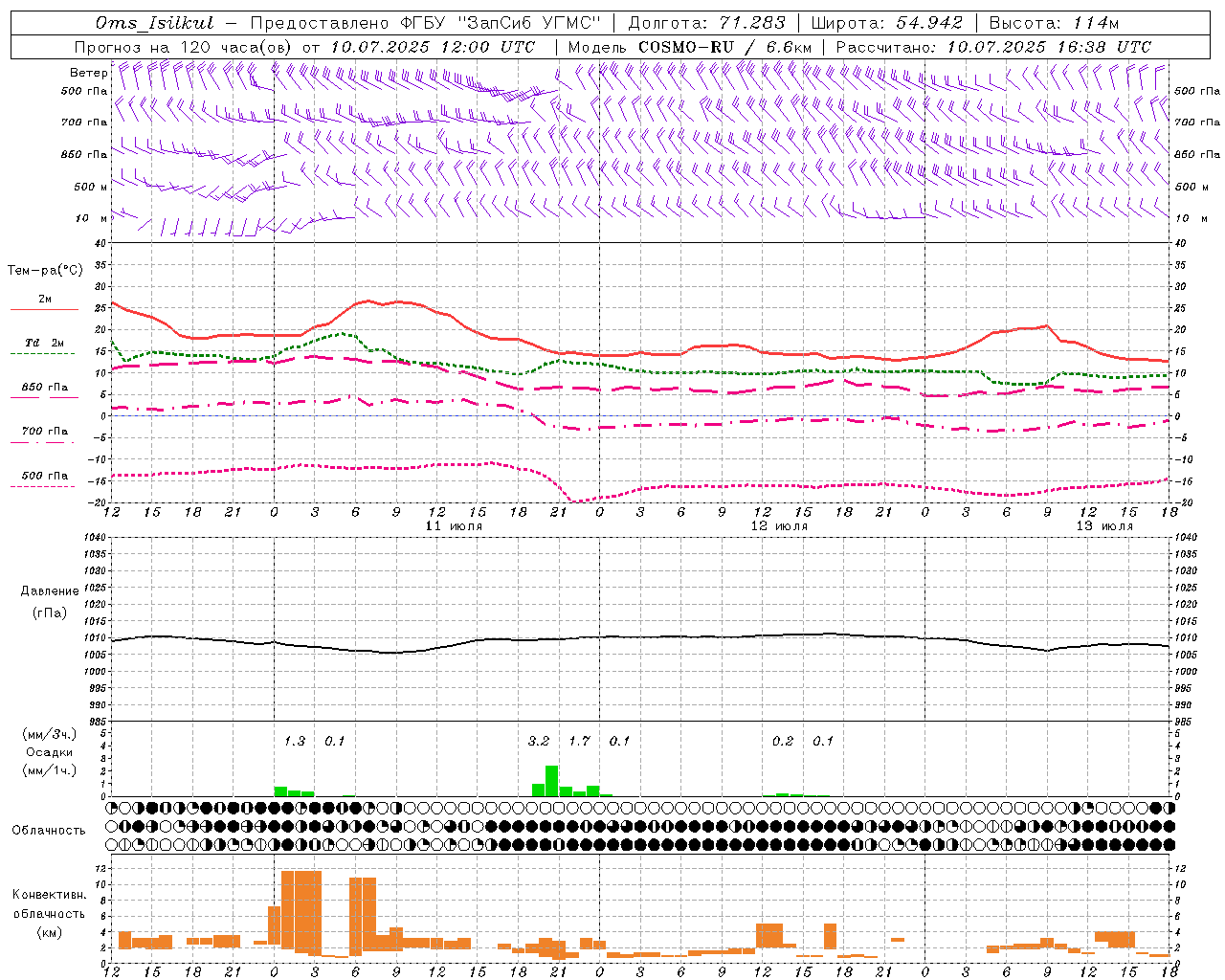Click the model label COSMO-RU / 6.6км
Screen dimensions: 1225x980
coord(724,47)
